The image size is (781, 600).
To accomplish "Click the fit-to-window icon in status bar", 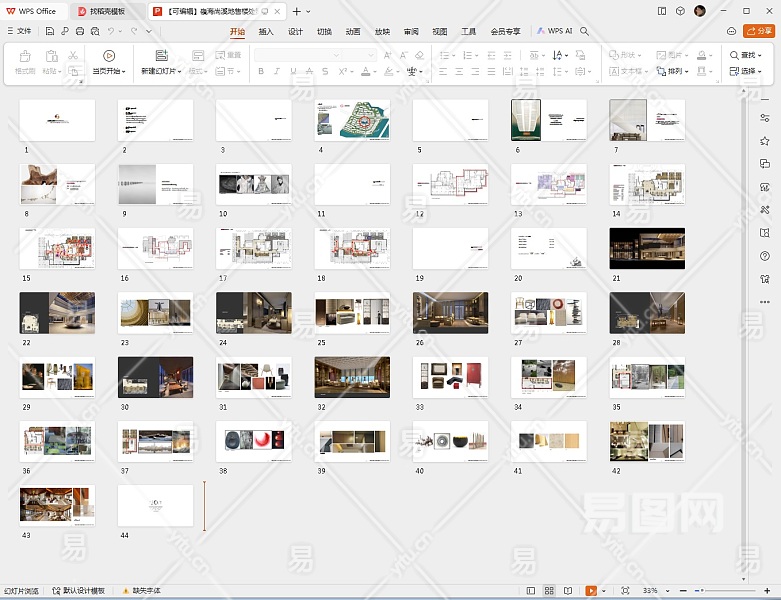I will [x=625, y=591].
